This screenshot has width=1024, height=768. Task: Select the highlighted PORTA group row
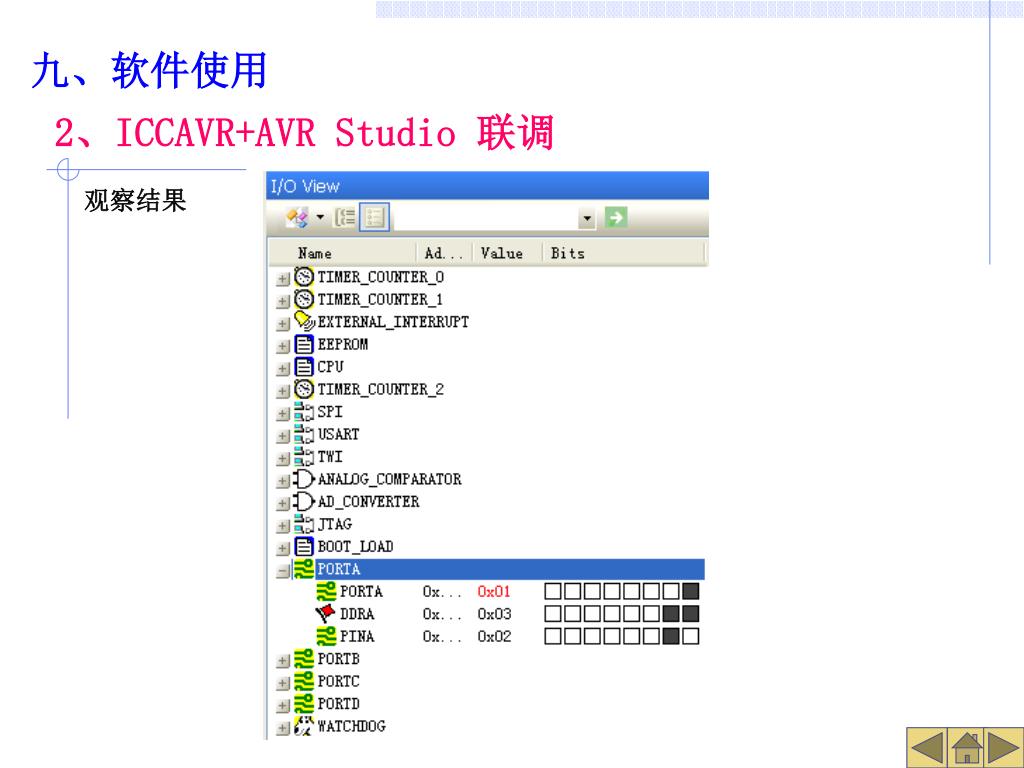[510, 569]
